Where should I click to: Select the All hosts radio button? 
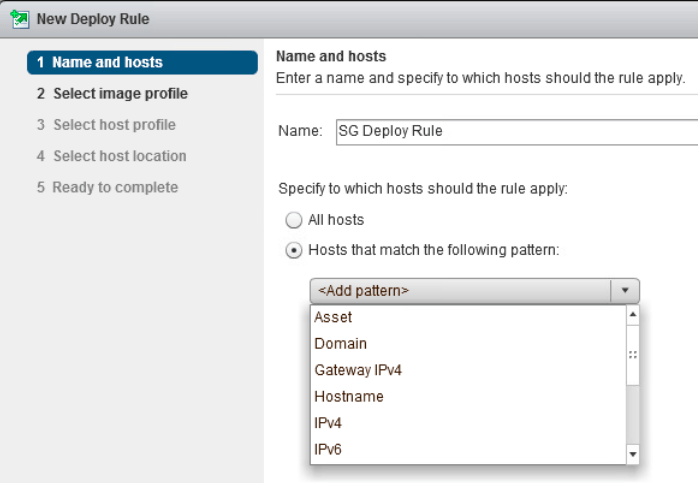click(x=294, y=220)
